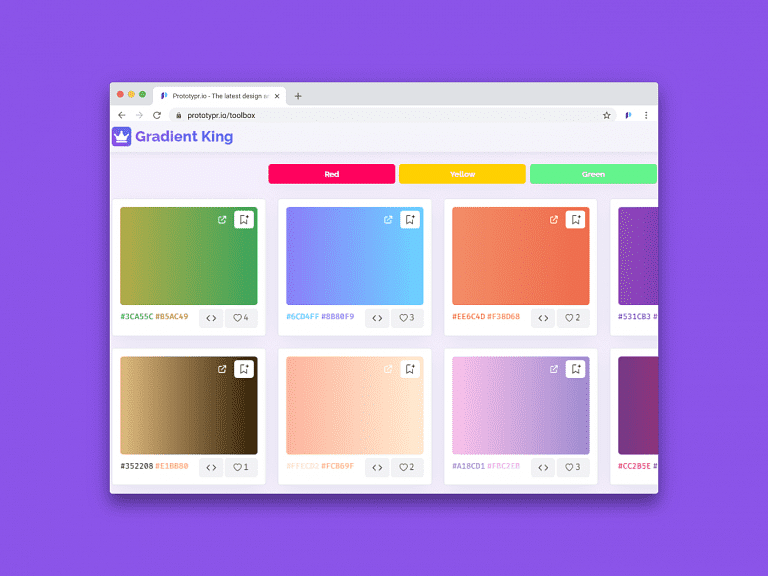
Task: Click the lavender pink gradient swatch
Action: (520, 405)
